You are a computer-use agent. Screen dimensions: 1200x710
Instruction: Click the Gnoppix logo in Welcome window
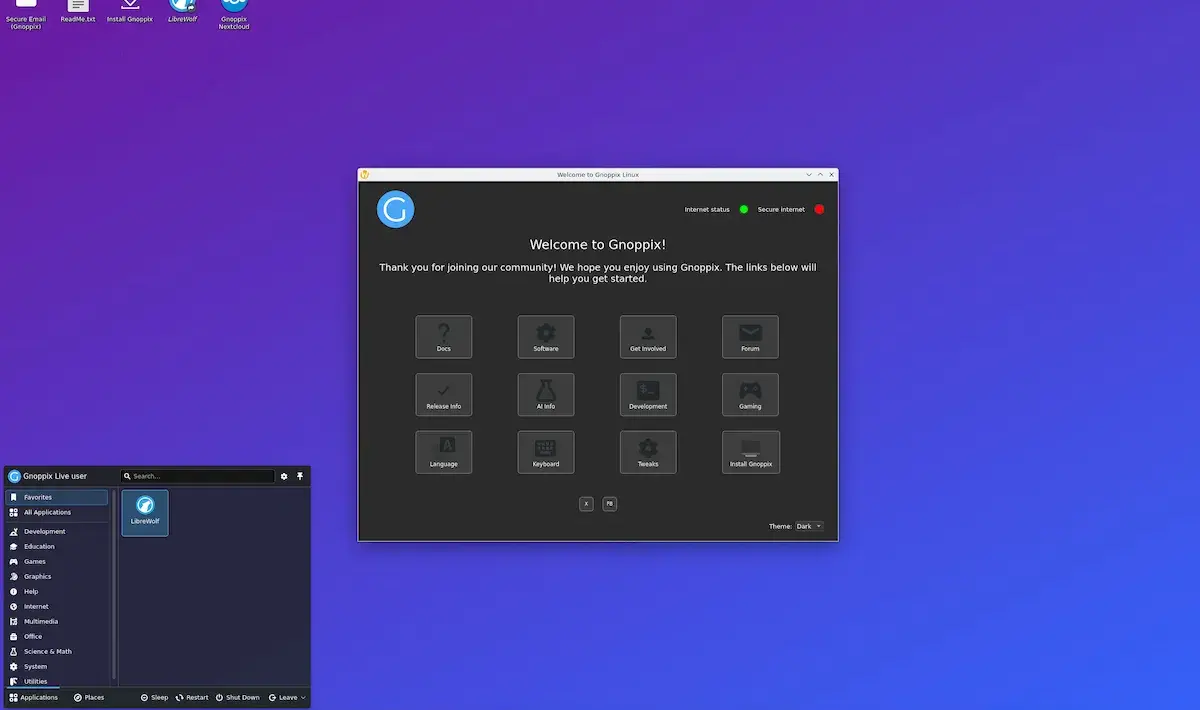[x=396, y=209]
